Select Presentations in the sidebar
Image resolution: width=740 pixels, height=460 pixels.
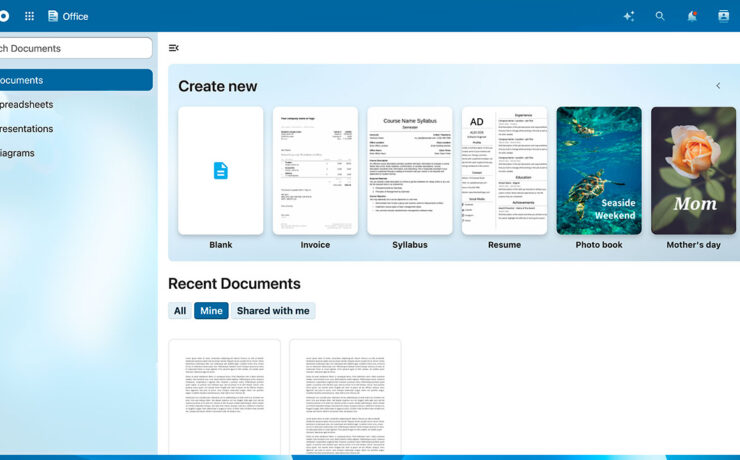click(x=76, y=128)
